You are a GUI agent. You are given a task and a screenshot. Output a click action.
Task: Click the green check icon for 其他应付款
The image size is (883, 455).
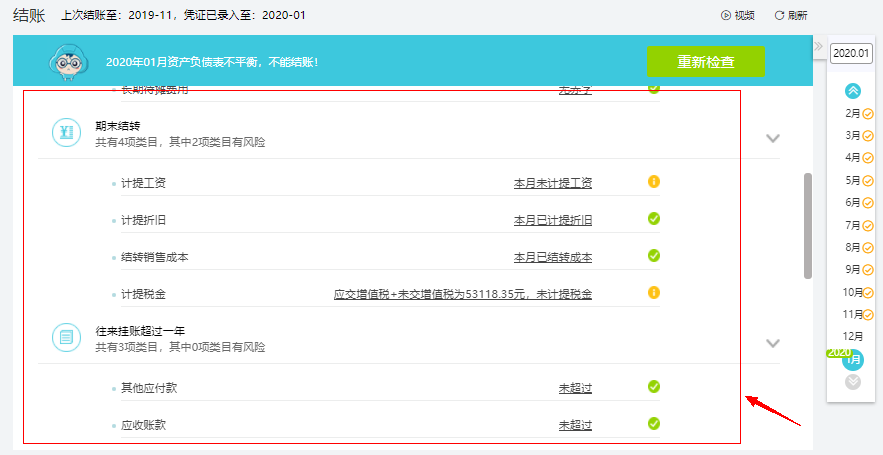[x=653, y=386]
